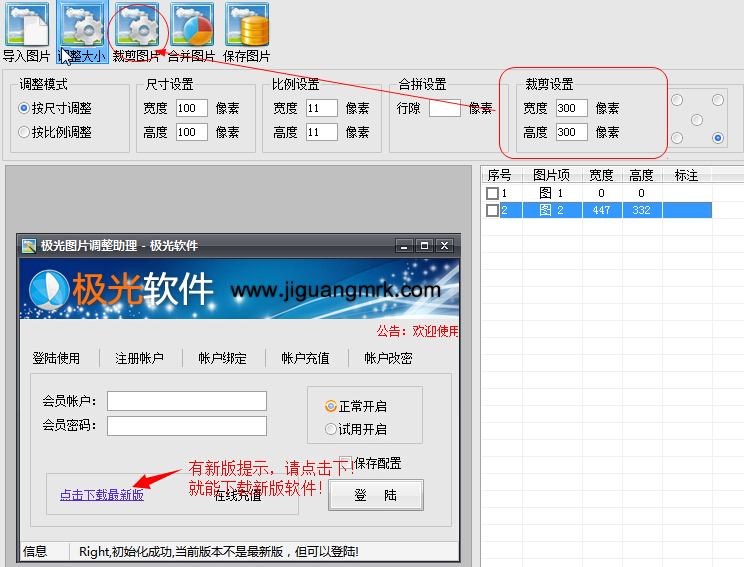
Task: Click the 尺寸设置 height input field
Action: coord(192,132)
